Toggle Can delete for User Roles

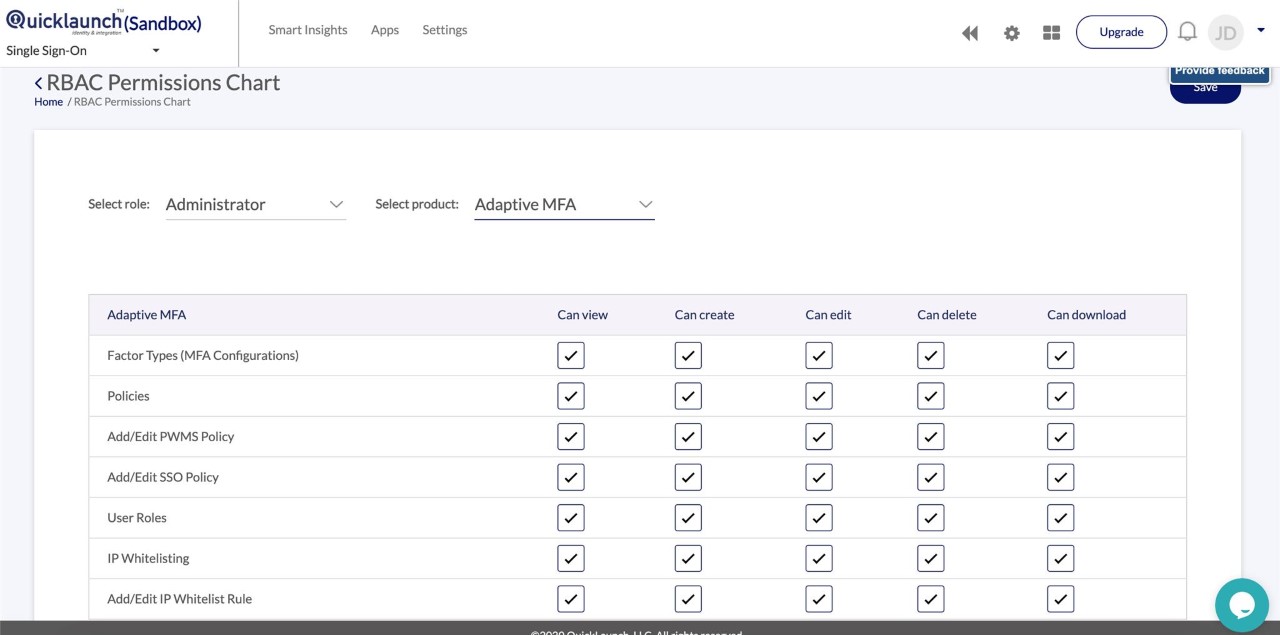click(x=931, y=518)
